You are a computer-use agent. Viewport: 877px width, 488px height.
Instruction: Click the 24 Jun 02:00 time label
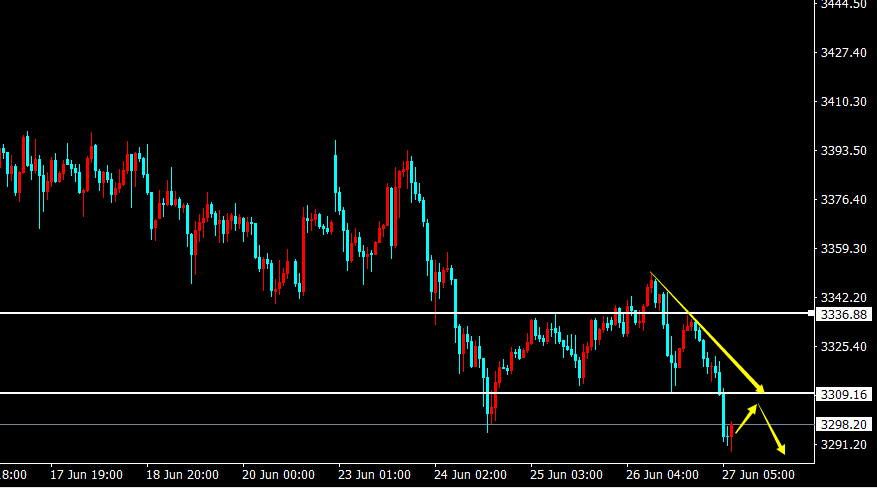click(x=470, y=475)
